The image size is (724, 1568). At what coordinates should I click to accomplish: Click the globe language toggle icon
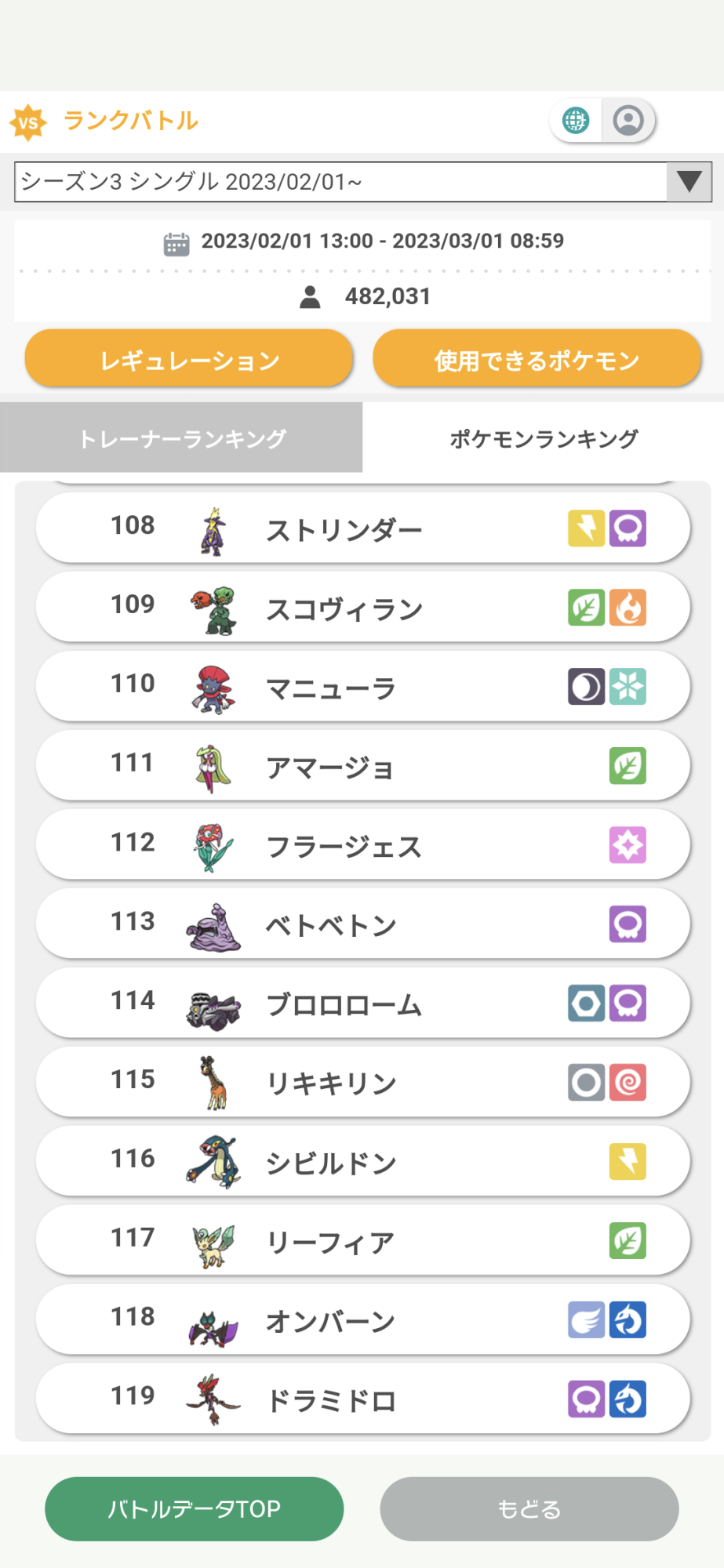(576, 121)
